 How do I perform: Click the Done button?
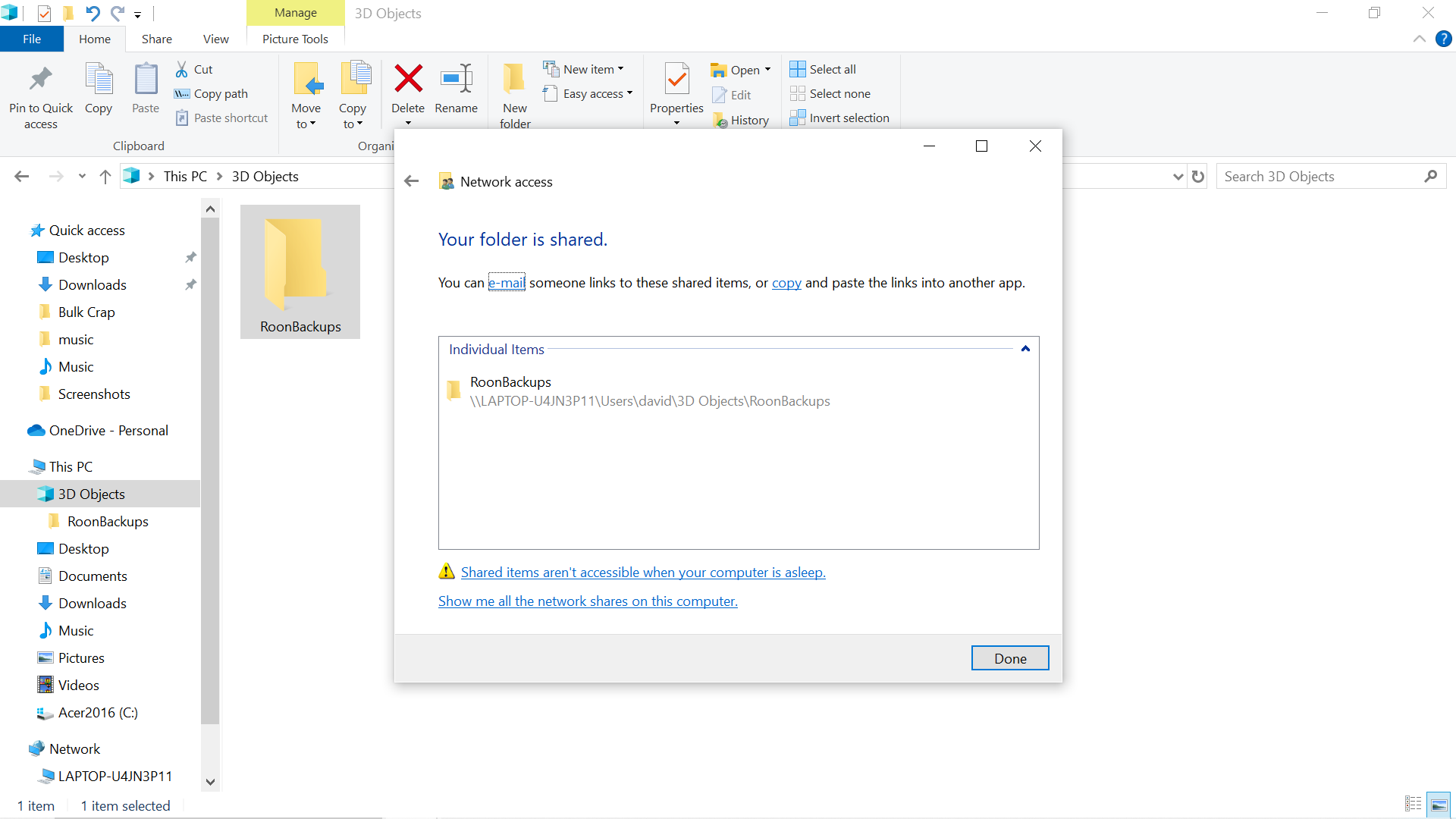pos(1009,658)
